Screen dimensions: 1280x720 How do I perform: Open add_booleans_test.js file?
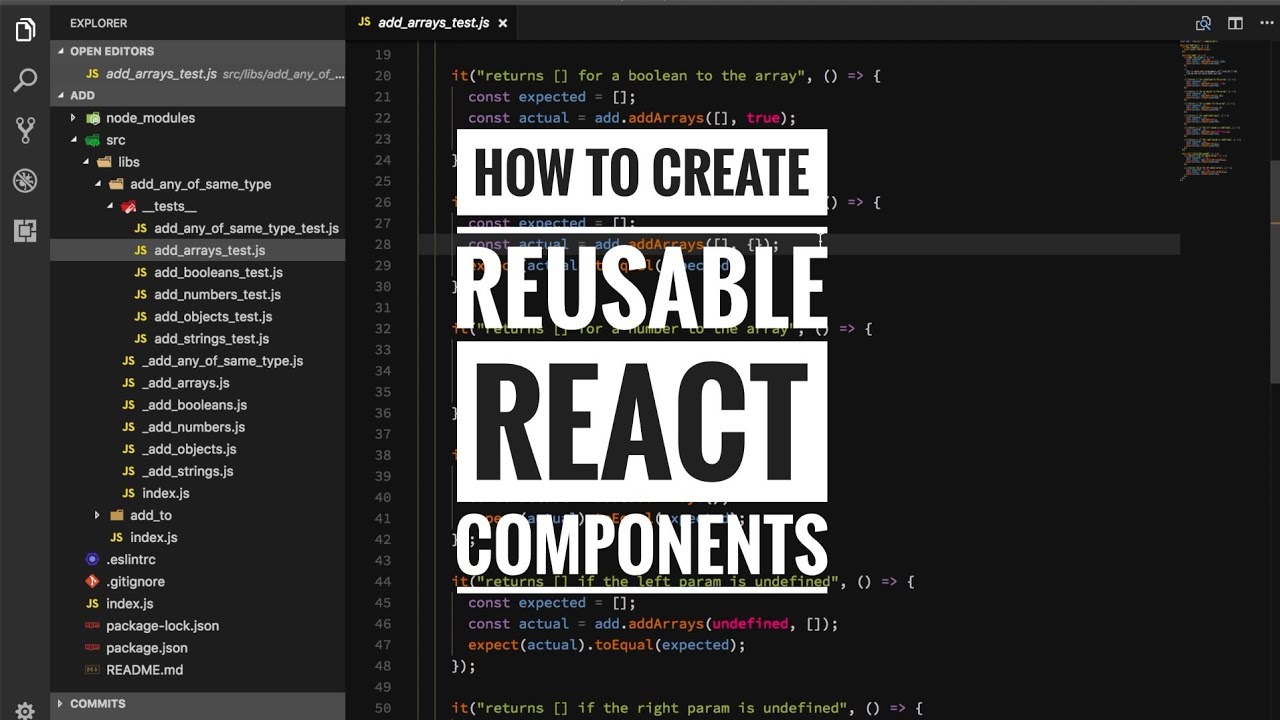pos(198,272)
